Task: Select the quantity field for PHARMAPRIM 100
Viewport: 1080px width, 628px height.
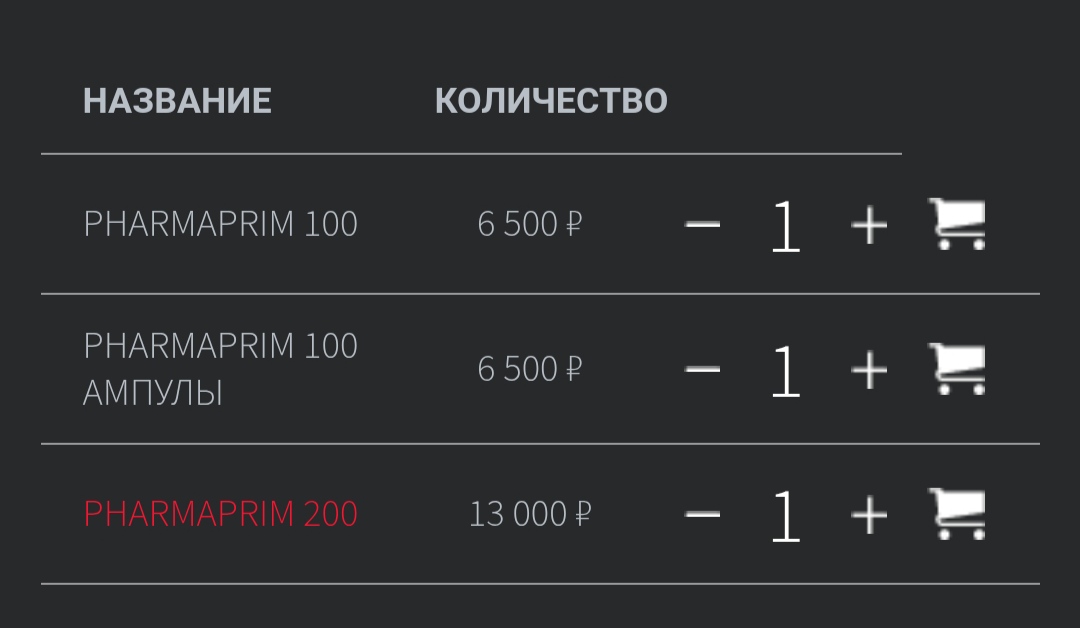Action: [786, 226]
